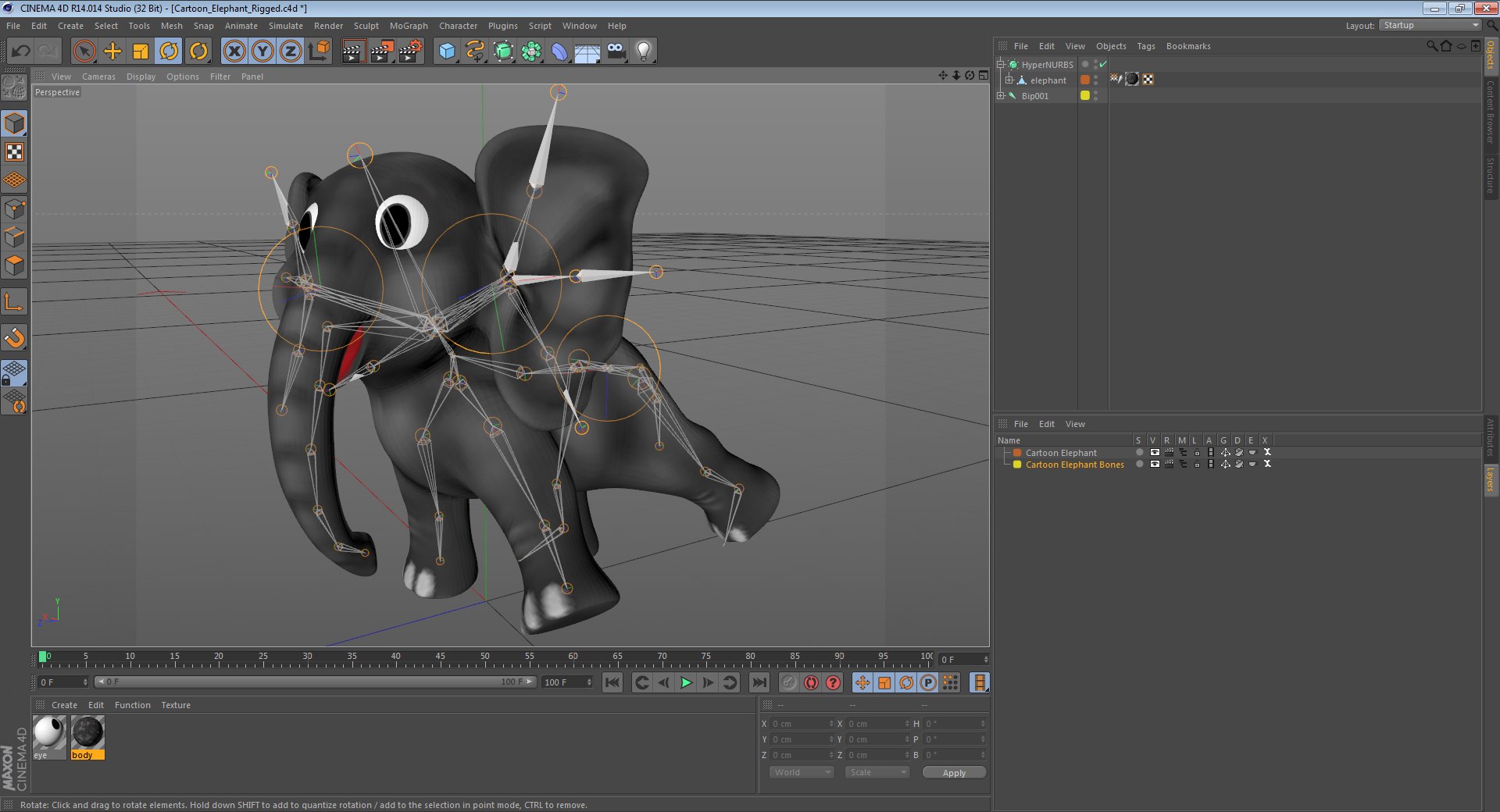
Task: Enable the Axis mode L-shaped icon
Action: (x=15, y=302)
